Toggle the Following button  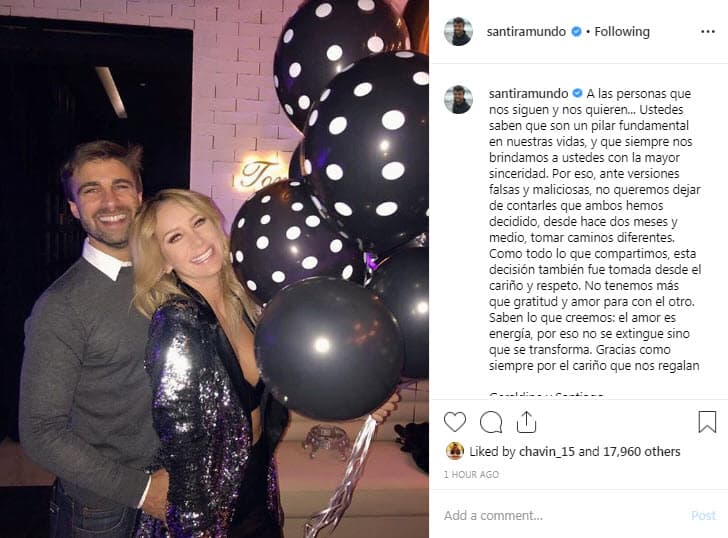[622, 32]
